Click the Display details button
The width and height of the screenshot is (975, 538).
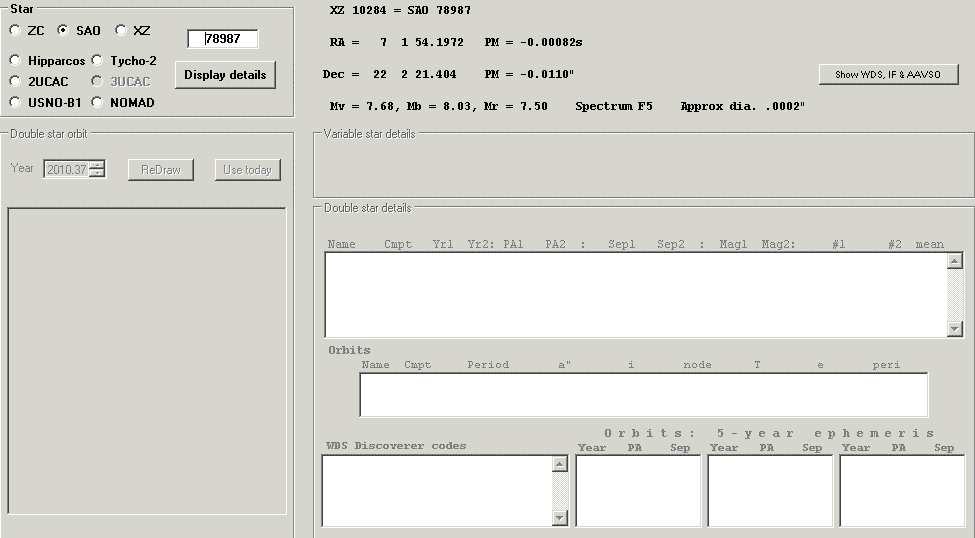point(225,75)
